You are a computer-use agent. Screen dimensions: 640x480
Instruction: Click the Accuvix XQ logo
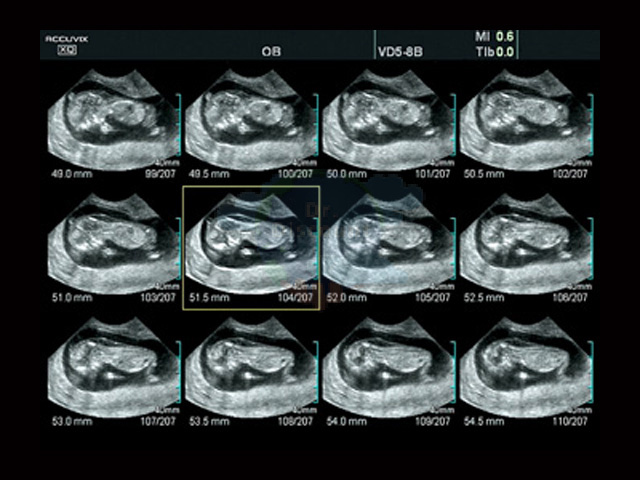pos(67,45)
